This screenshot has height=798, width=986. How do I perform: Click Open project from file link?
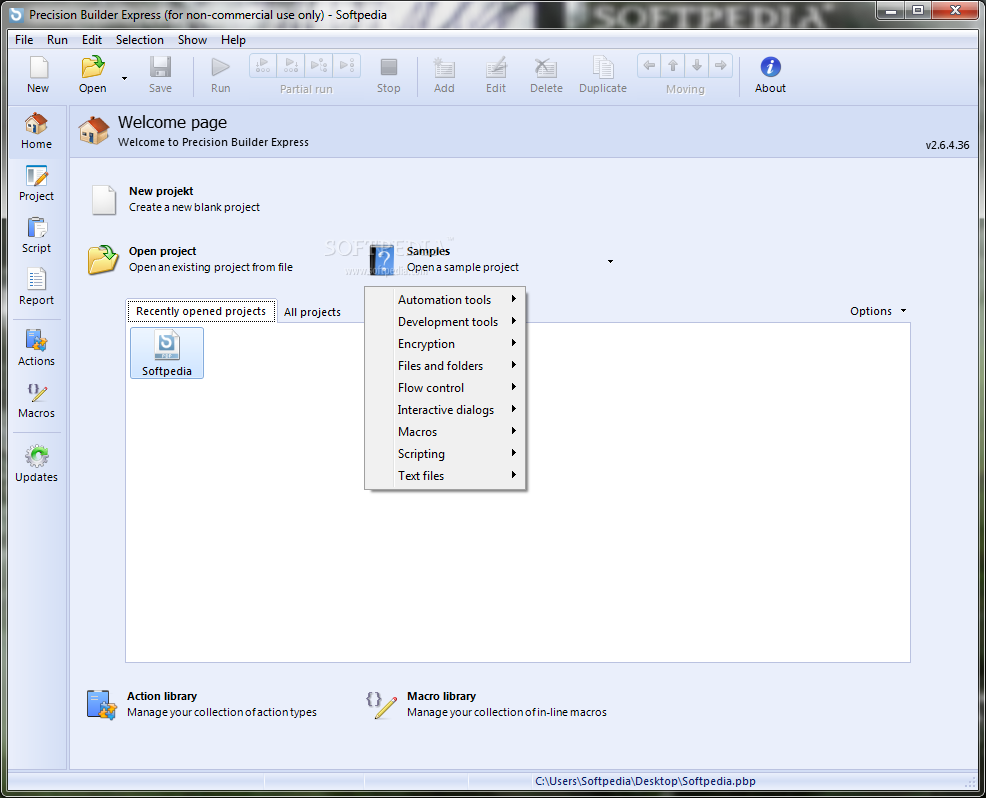(x=191, y=259)
